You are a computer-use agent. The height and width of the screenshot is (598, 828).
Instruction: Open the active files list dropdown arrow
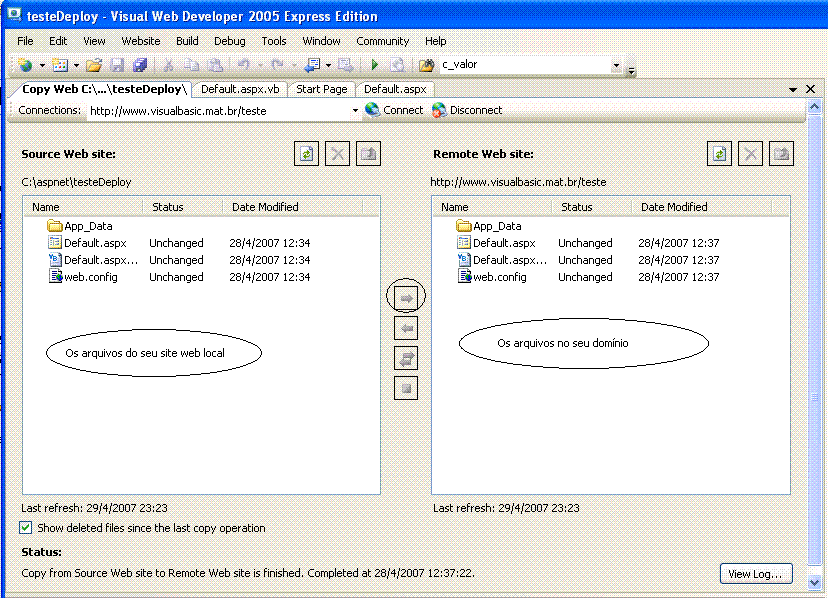[793, 89]
